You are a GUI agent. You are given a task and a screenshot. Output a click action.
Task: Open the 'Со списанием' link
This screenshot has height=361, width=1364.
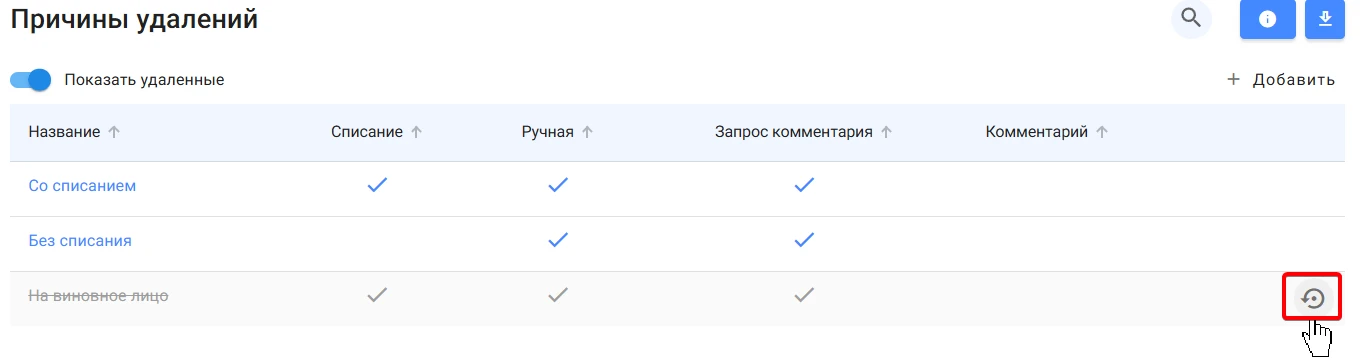click(82, 186)
